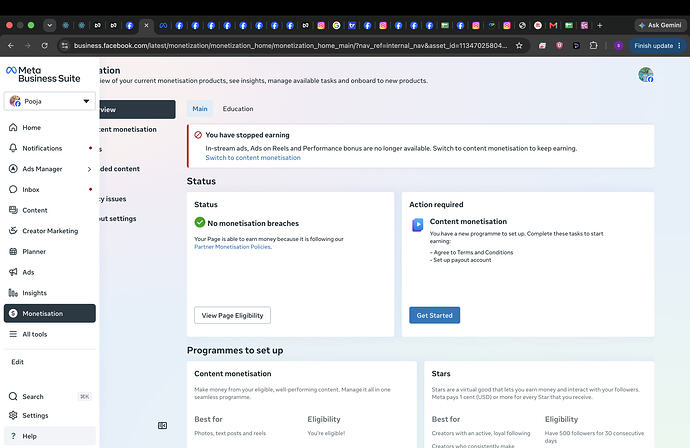Click View Page Eligibility button
This screenshot has height=448, width=690.
(x=232, y=316)
